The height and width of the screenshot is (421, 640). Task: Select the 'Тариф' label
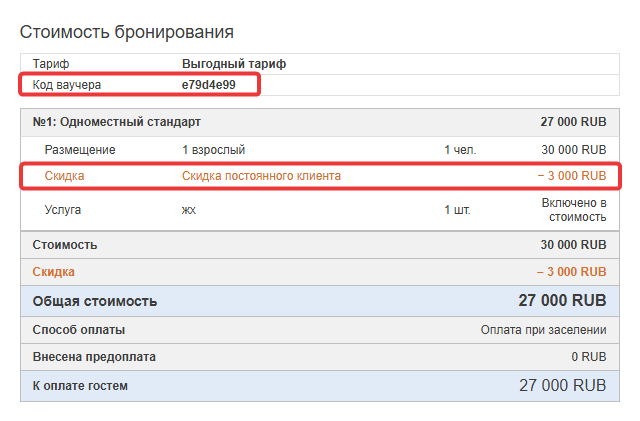tap(51, 64)
